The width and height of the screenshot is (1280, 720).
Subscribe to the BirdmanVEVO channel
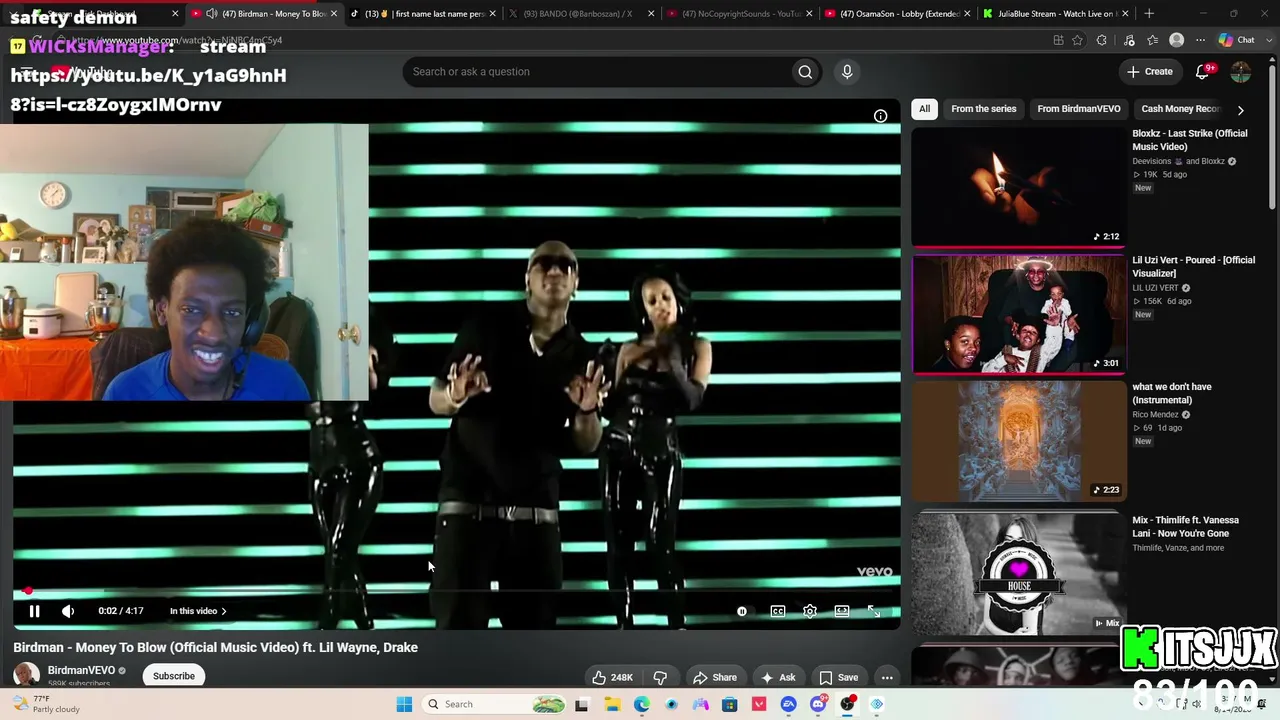point(174,676)
